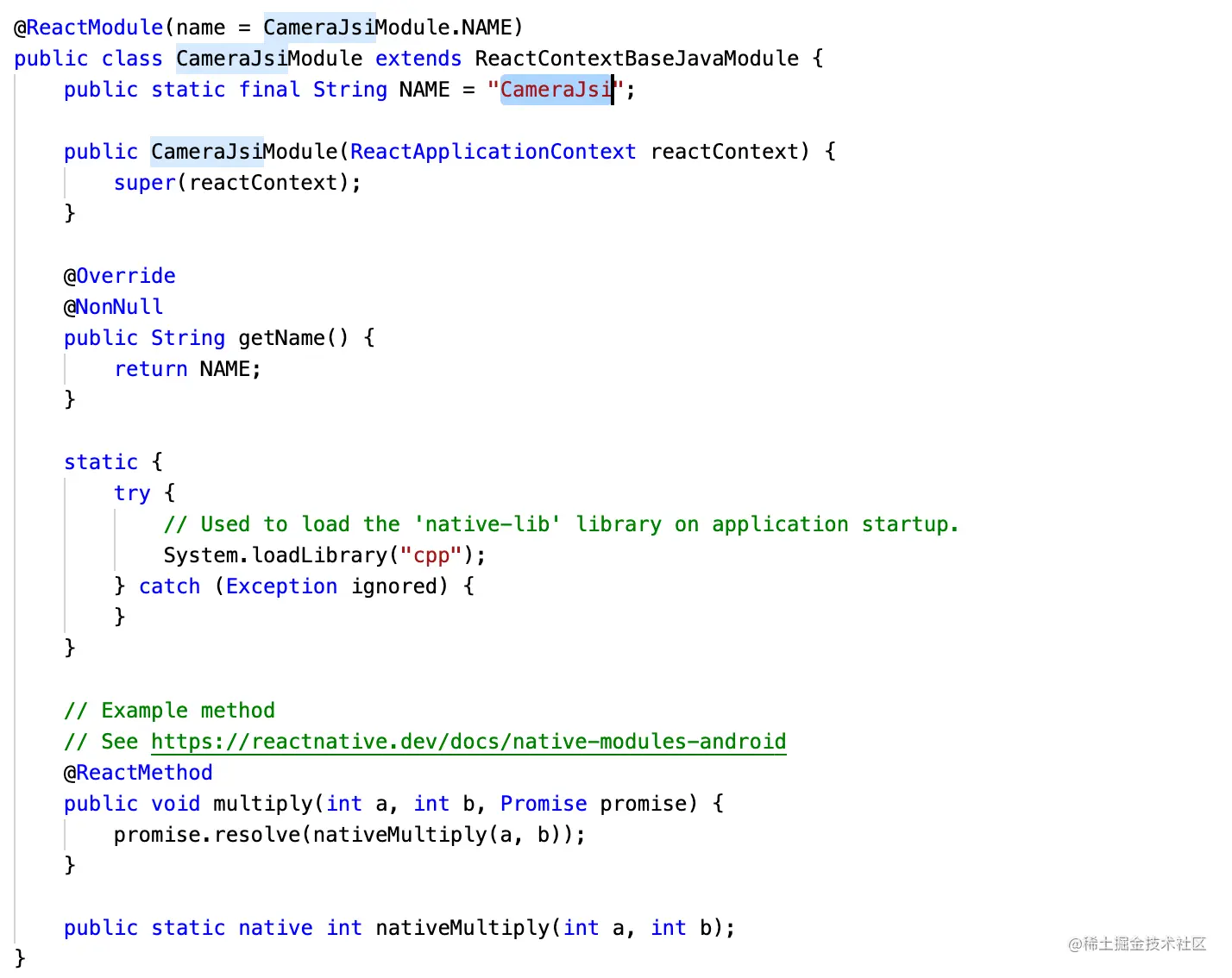The image size is (1232, 978).
Task: Click the promise.resolve call
Action: tap(349, 835)
